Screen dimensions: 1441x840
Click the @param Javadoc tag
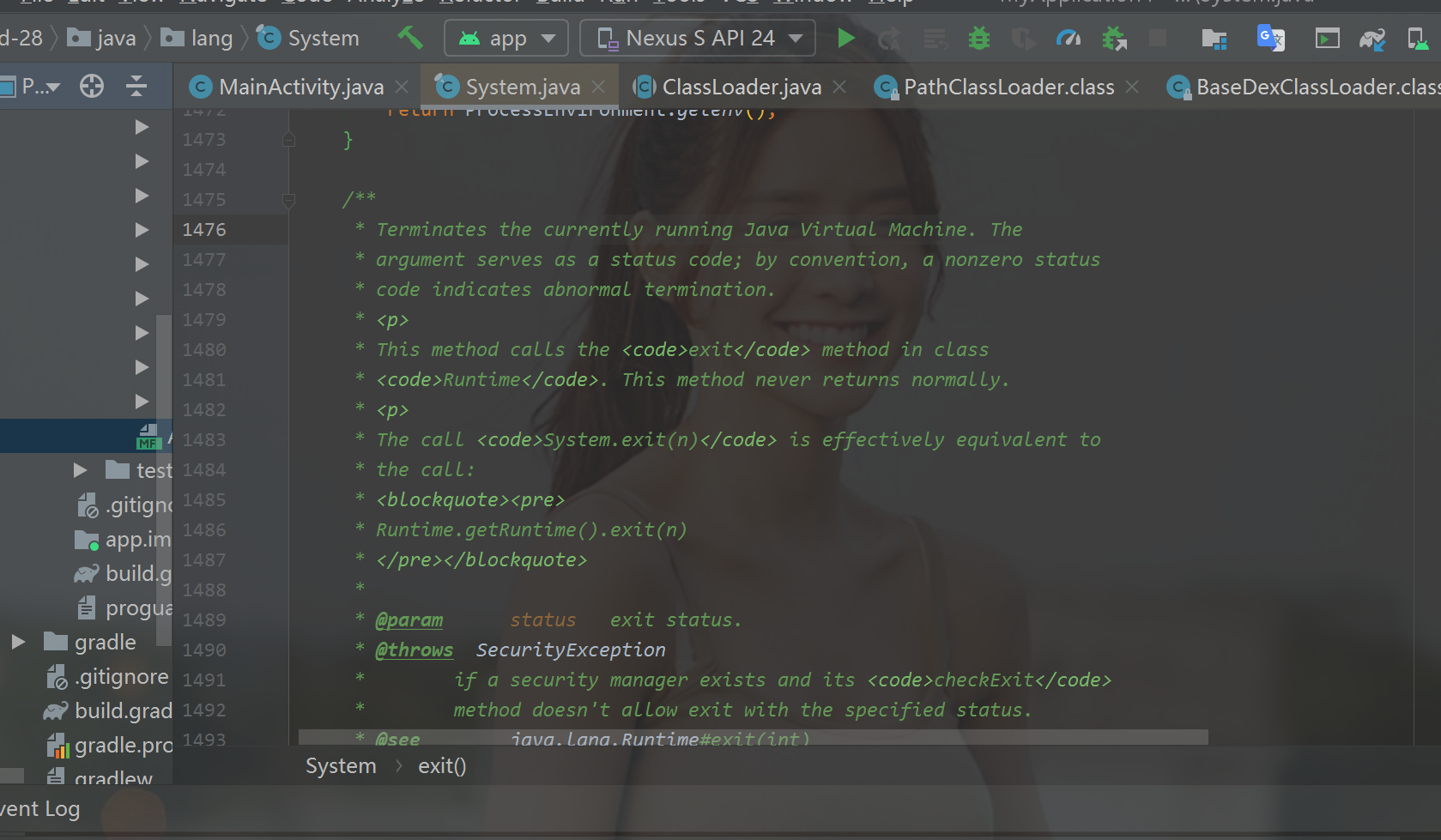(409, 619)
